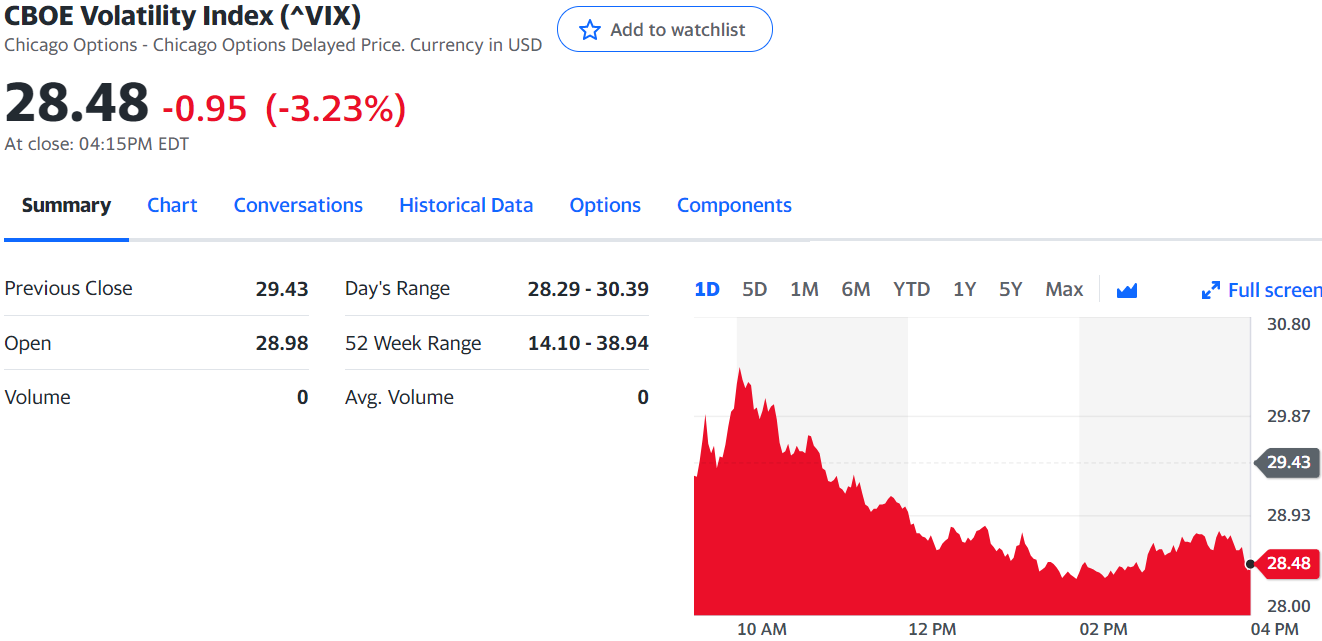Click the red 28.48 current price marker
This screenshot has height=641, width=1322.
coord(1287,563)
